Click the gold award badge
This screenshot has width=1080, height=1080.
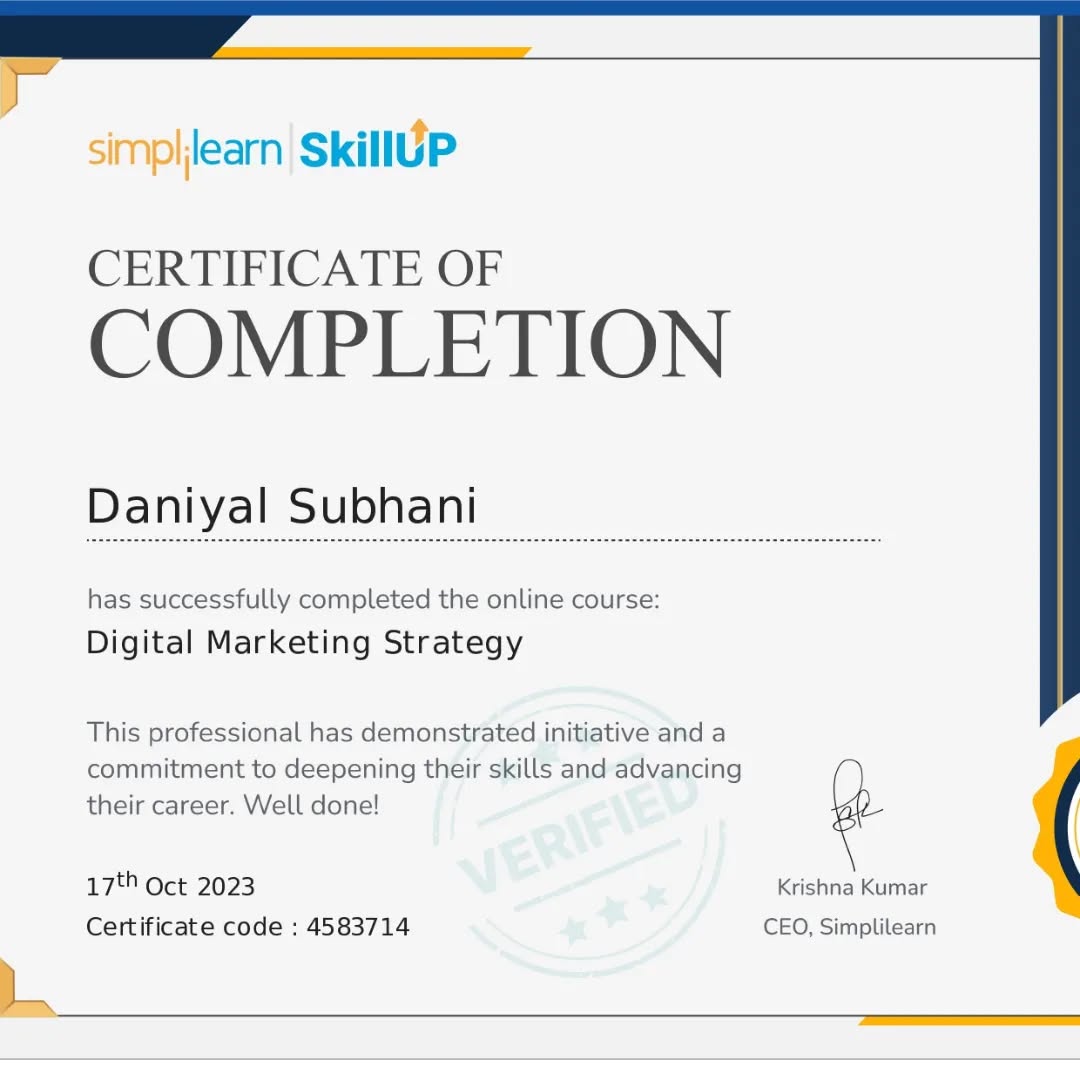[x=1056, y=826]
